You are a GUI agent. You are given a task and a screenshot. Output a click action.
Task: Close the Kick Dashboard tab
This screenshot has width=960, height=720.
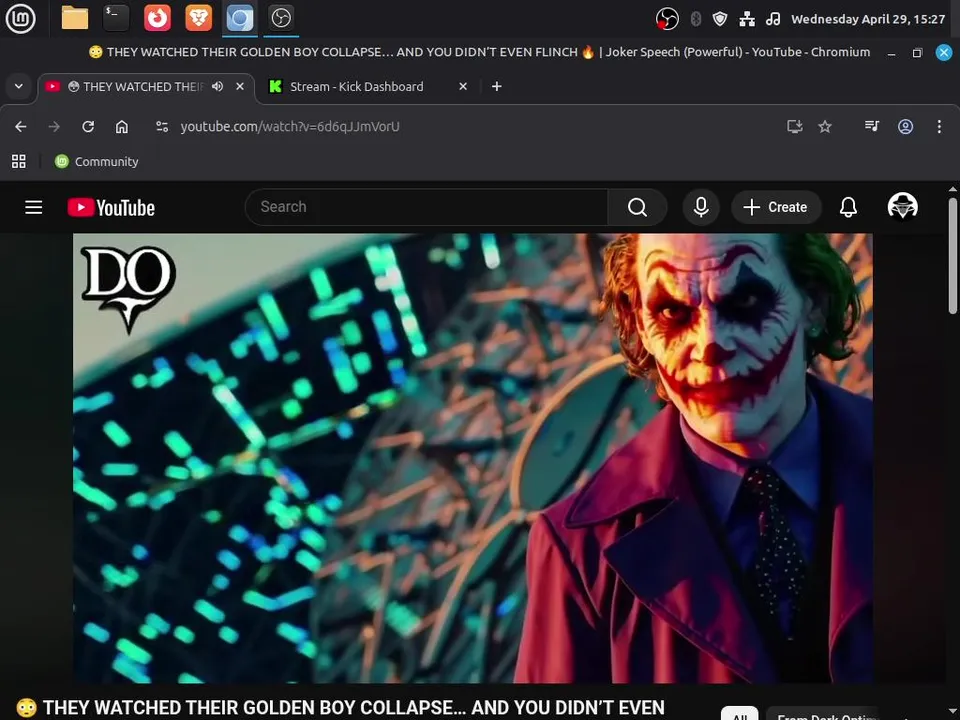coord(463,86)
